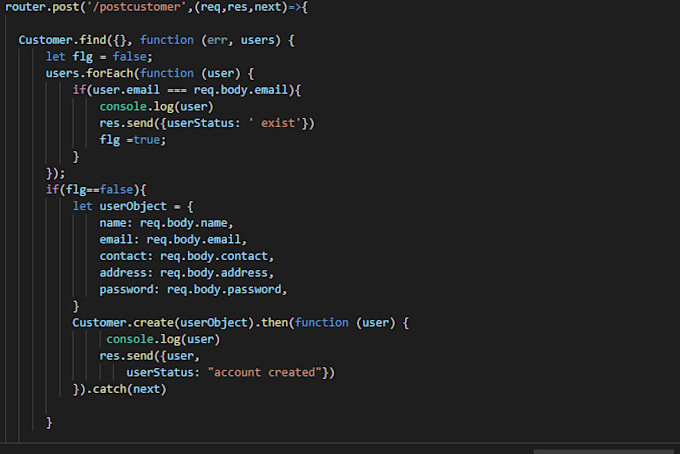
Task: Click the "account created" string
Action: pyautogui.click(x=265, y=372)
